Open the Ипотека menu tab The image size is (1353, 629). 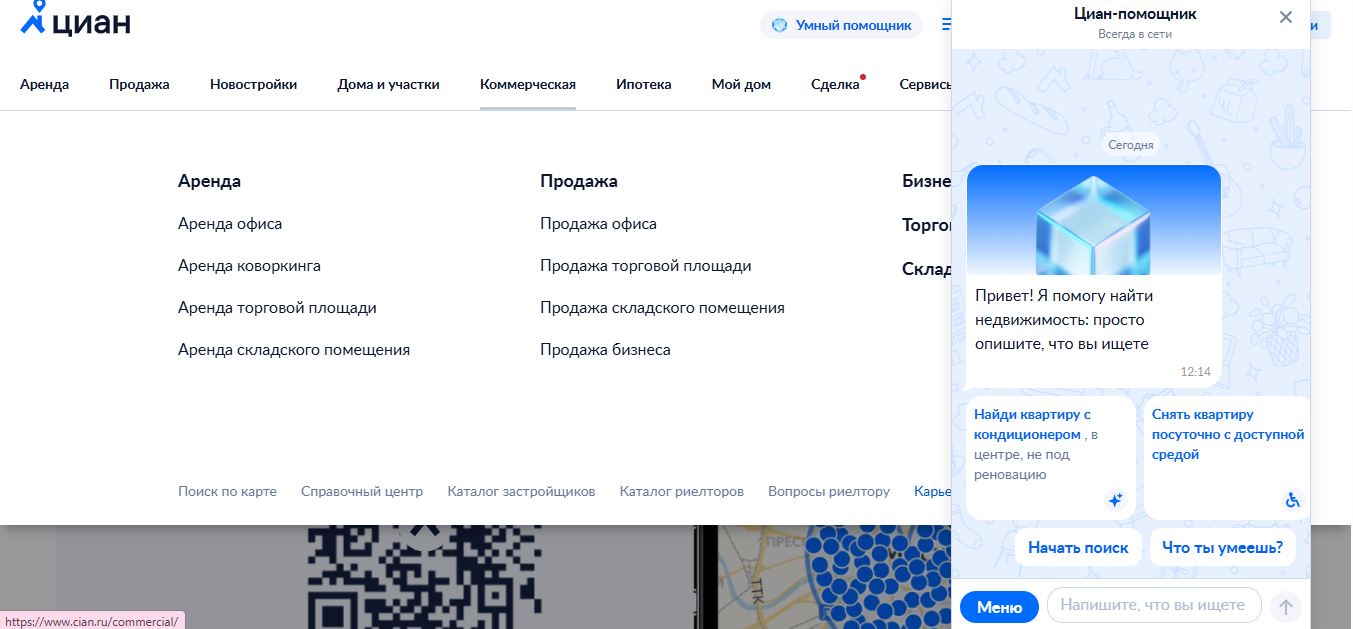(644, 85)
